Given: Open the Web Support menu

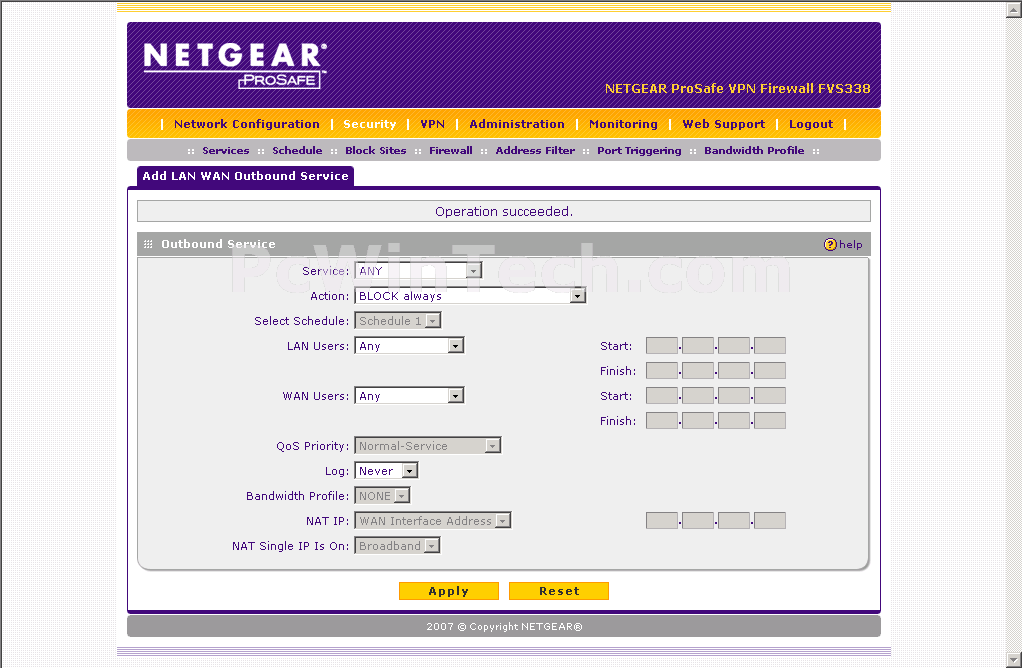Looking at the screenshot, I should tap(723, 124).
